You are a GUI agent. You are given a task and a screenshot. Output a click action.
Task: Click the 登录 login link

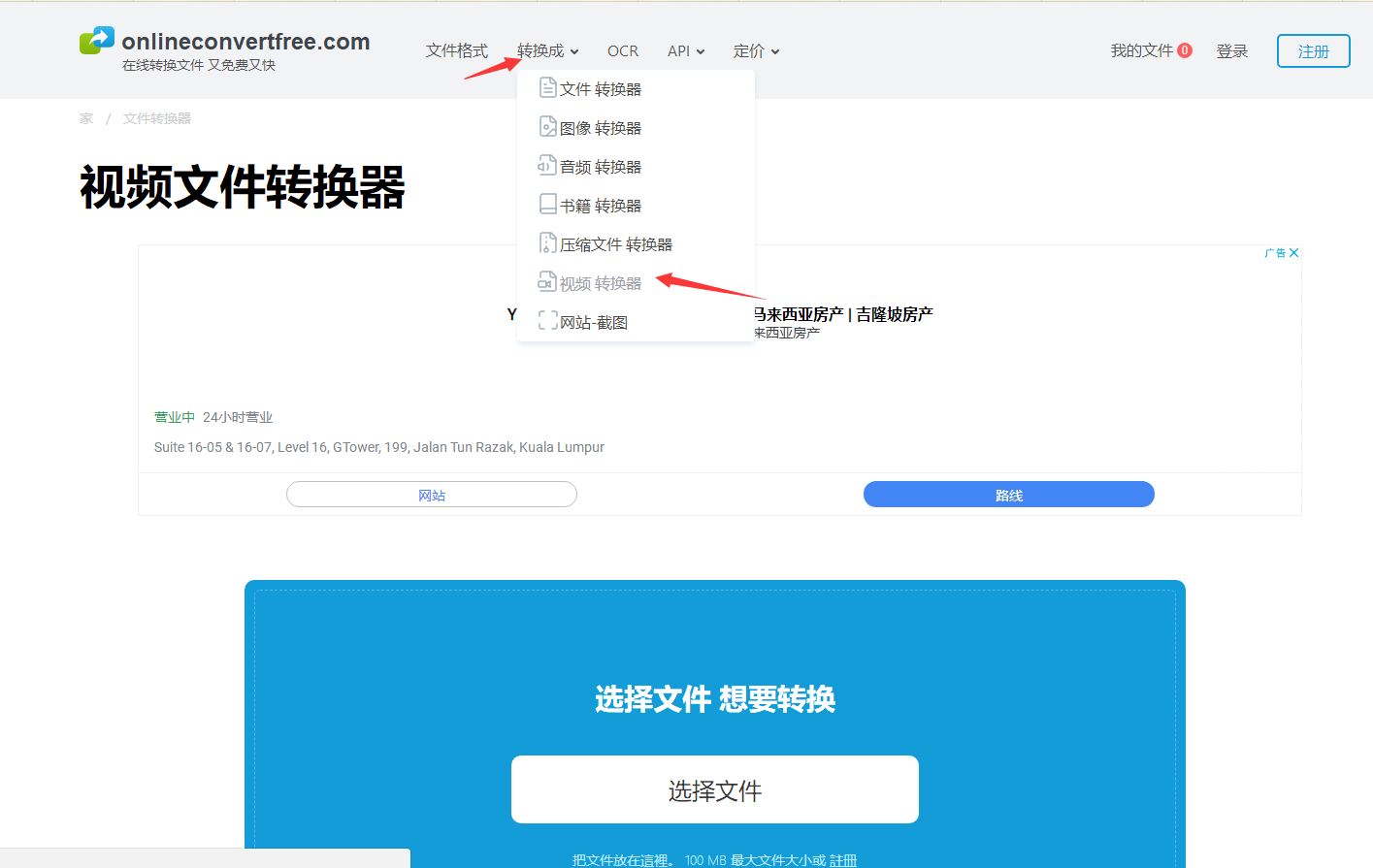[1232, 50]
